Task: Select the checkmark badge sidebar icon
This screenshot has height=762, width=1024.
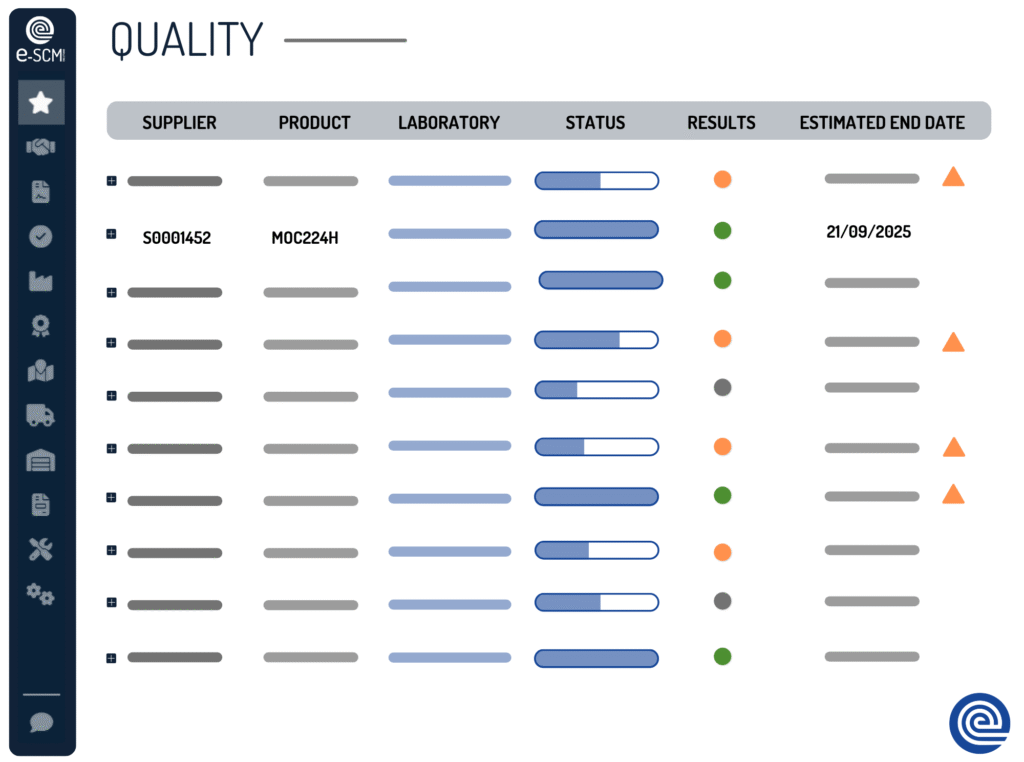Action: click(41, 237)
